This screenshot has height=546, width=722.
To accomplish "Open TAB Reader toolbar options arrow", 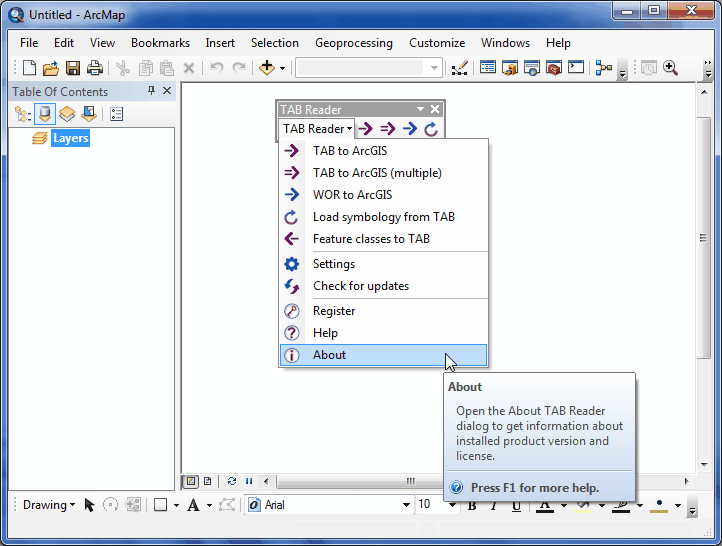I will 420,109.
